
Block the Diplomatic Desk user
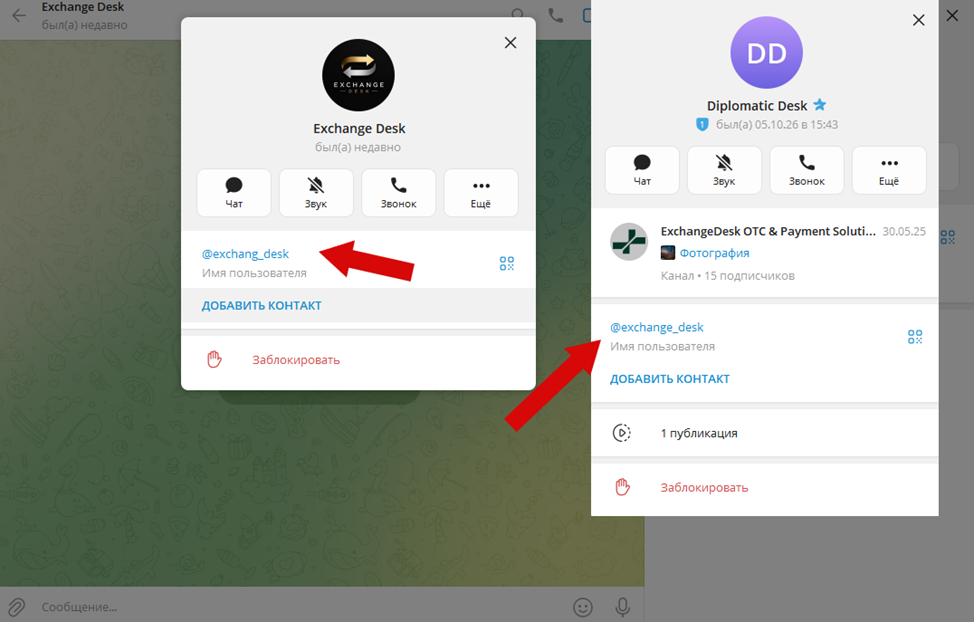(x=765, y=488)
